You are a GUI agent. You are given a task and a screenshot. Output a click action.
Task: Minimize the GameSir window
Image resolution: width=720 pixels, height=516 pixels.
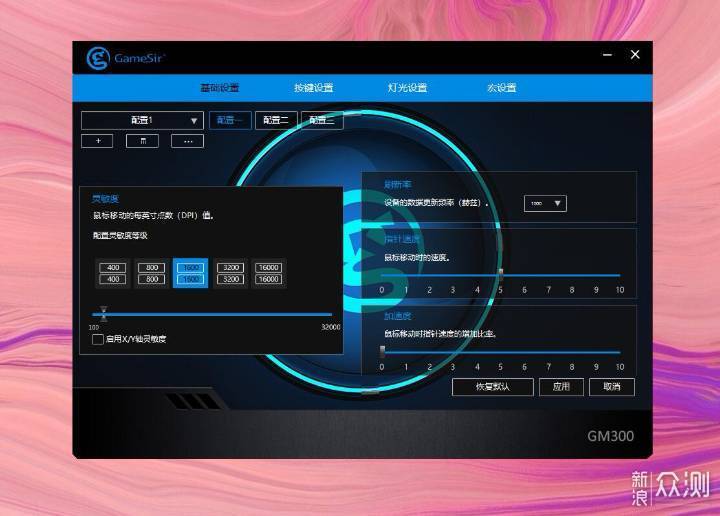pyautogui.click(x=608, y=55)
